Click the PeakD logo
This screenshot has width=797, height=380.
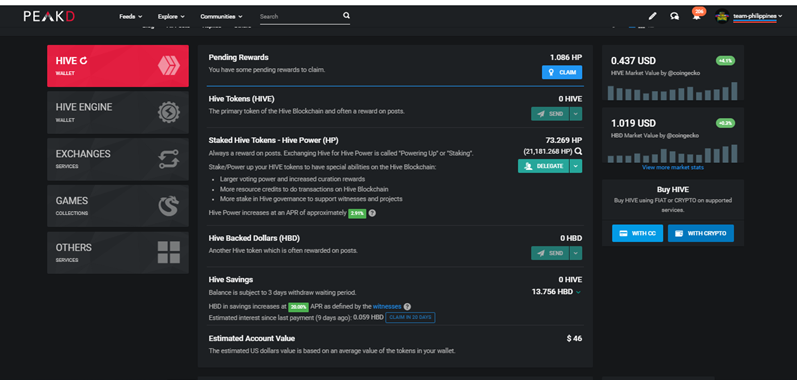[x=49, y=16]
